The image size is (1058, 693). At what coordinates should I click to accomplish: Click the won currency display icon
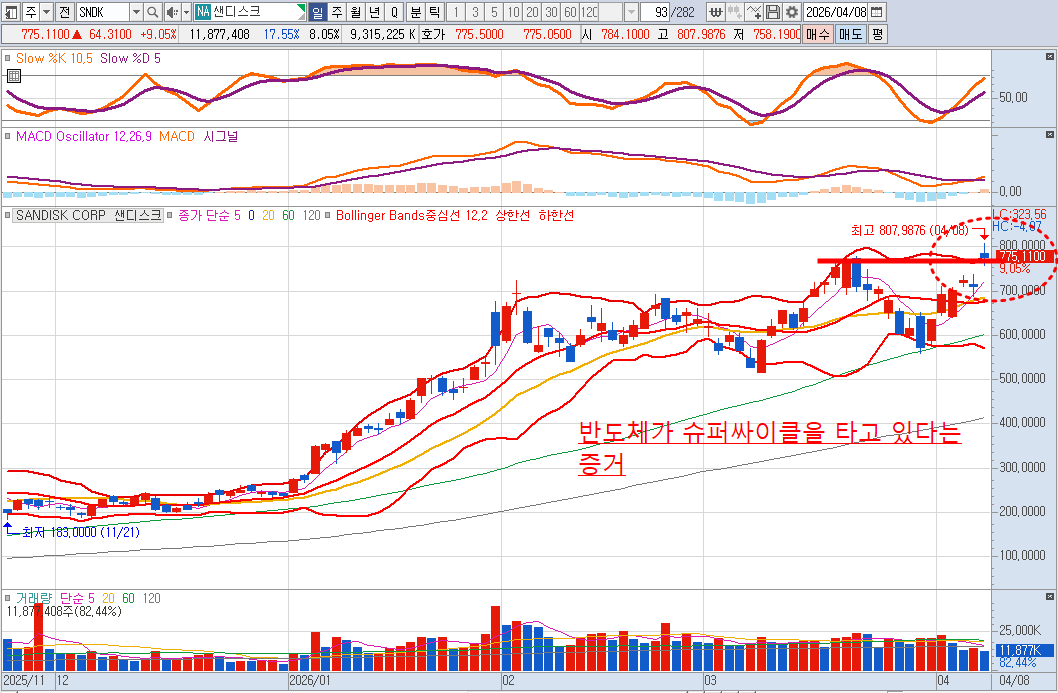(716, 12)
